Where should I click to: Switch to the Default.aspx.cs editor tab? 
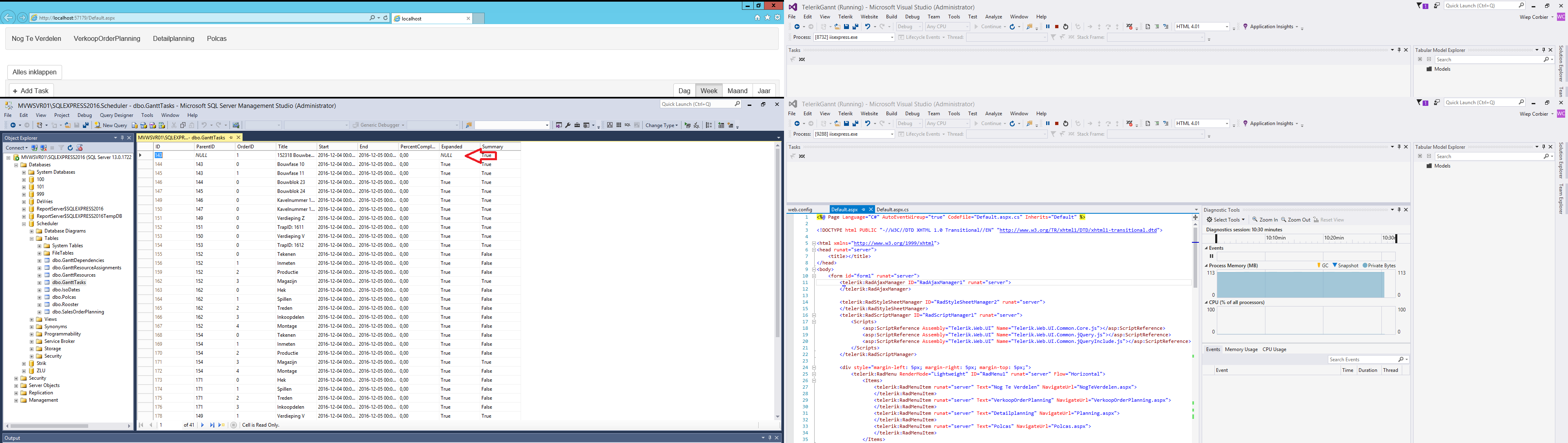tap(892, 210)
